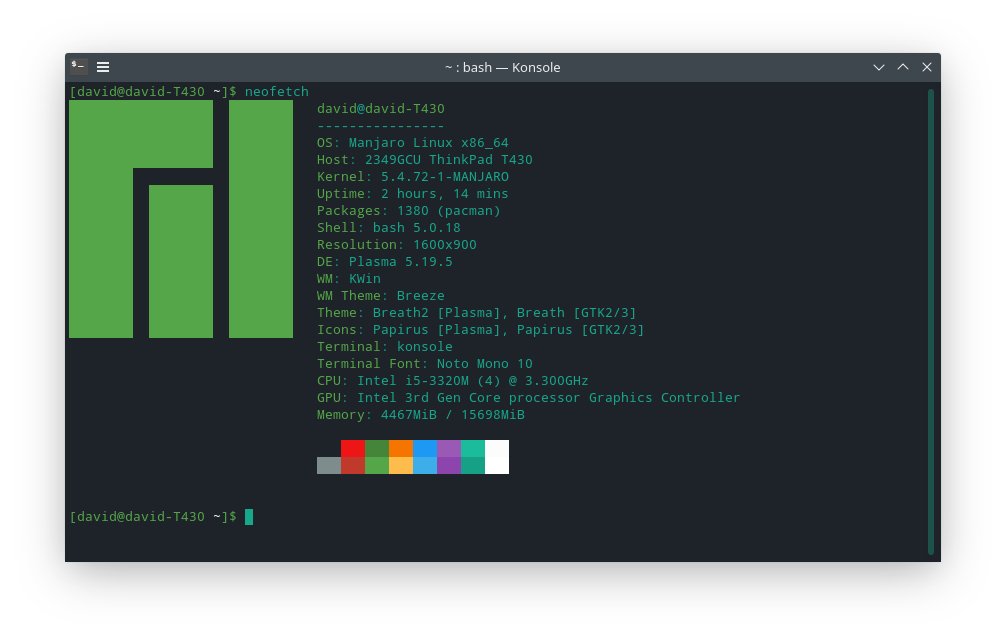Click the 'Icons: Papirus [Plasma]' line
This screenshot has width=1006, height=639.
tap(481, 329)
